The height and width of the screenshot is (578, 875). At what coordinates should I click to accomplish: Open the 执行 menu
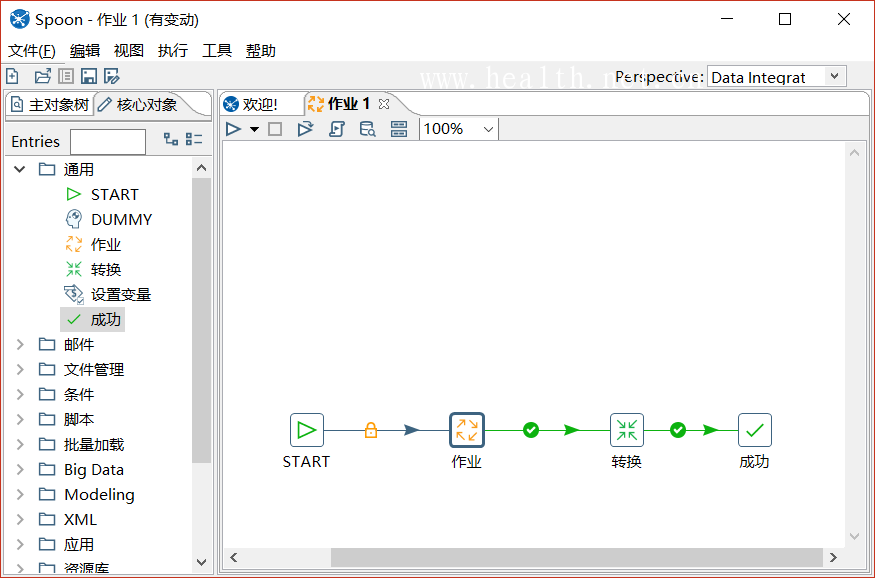click(173, 51)
